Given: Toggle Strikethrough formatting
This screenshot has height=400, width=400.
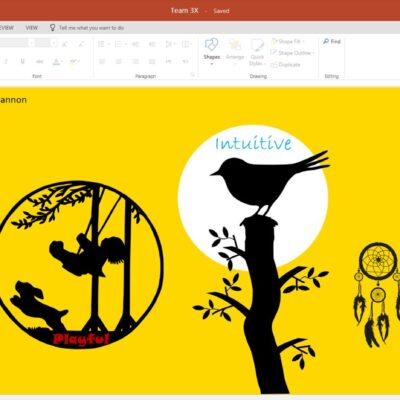Looking at the screenshot, I should tap(39, 61).
